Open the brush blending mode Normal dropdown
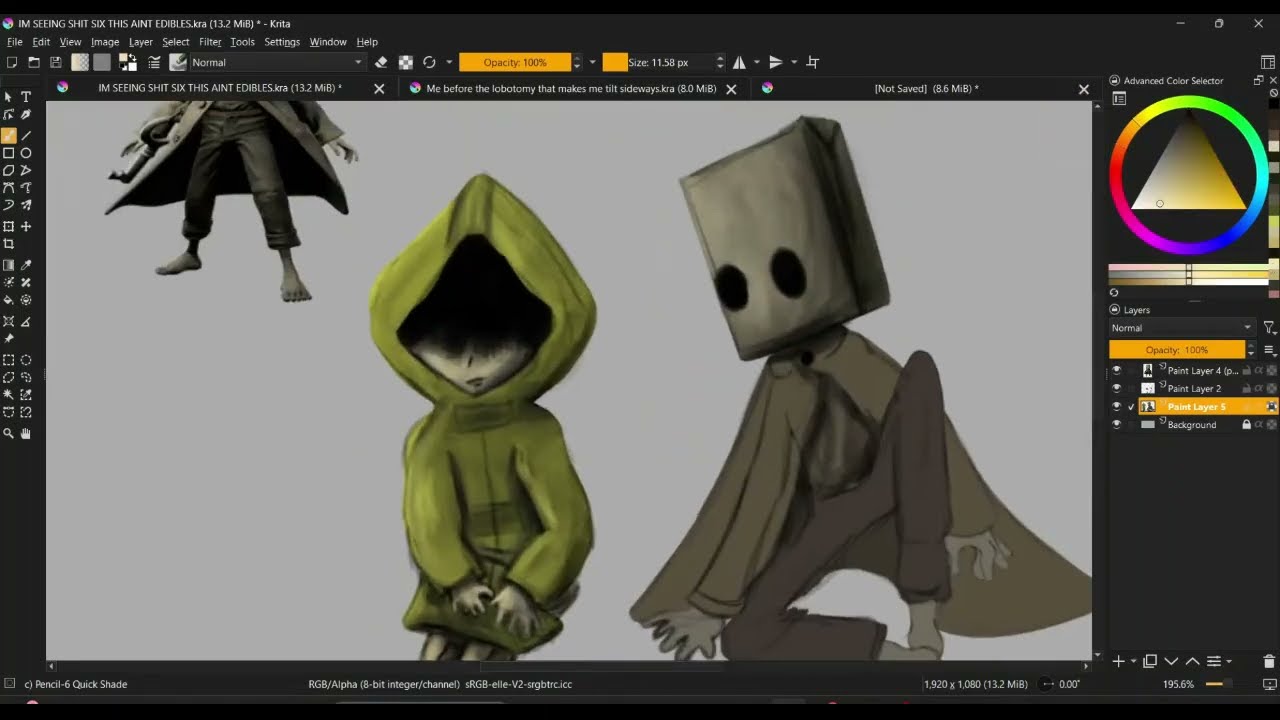The width and height of the screenshot is (1280, 720). tap(277, 62)
